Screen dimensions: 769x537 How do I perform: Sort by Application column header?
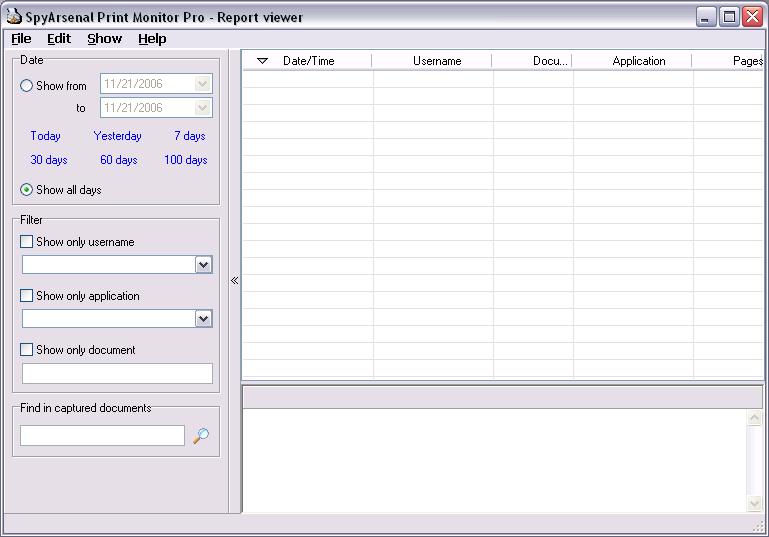tap(632, 61)
